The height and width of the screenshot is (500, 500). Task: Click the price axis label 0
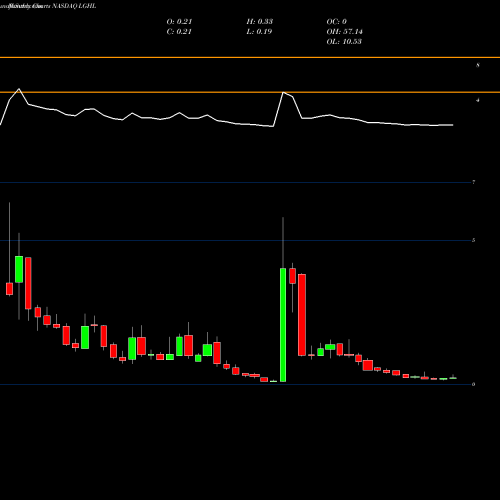click(x=474, y=384)
